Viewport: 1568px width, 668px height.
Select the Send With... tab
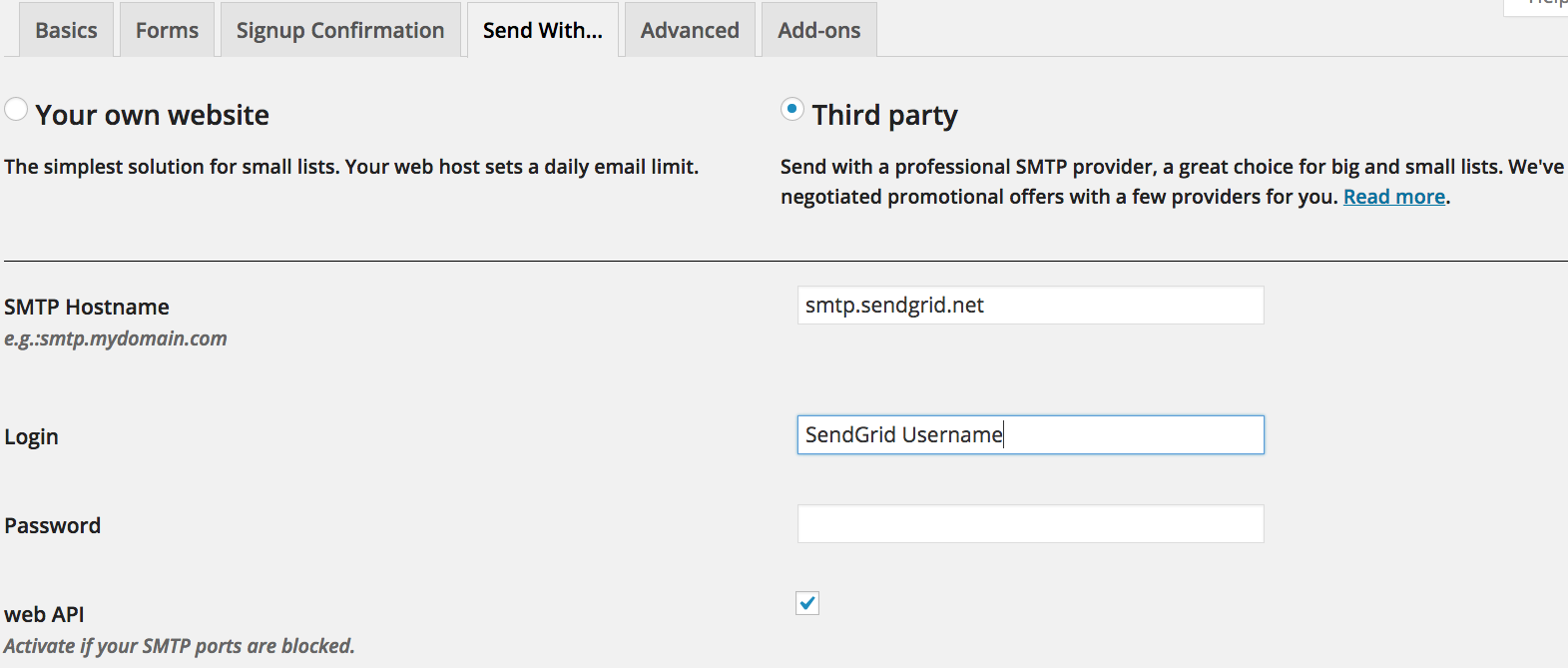(542, 30)
